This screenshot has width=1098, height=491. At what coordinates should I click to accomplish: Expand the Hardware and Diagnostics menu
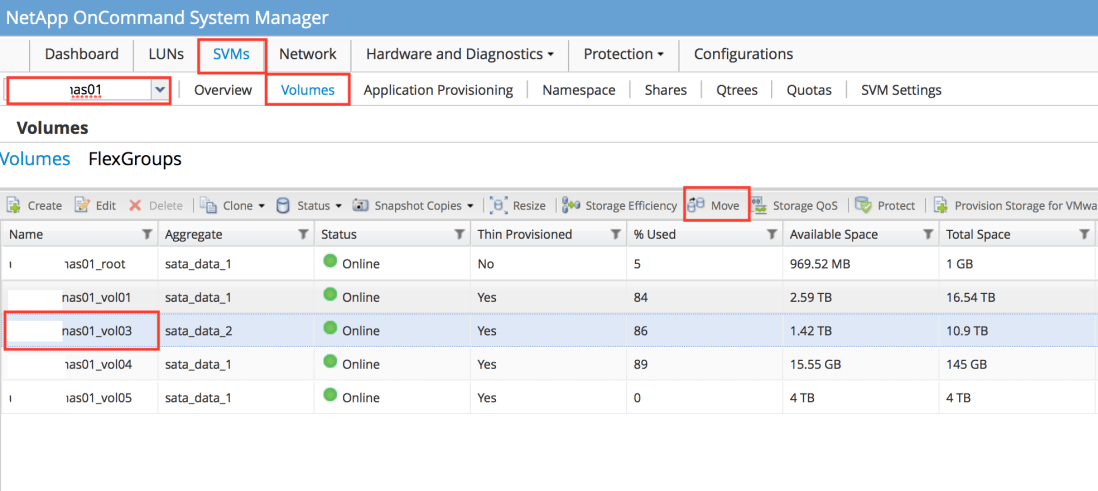[x=460, y=54]
